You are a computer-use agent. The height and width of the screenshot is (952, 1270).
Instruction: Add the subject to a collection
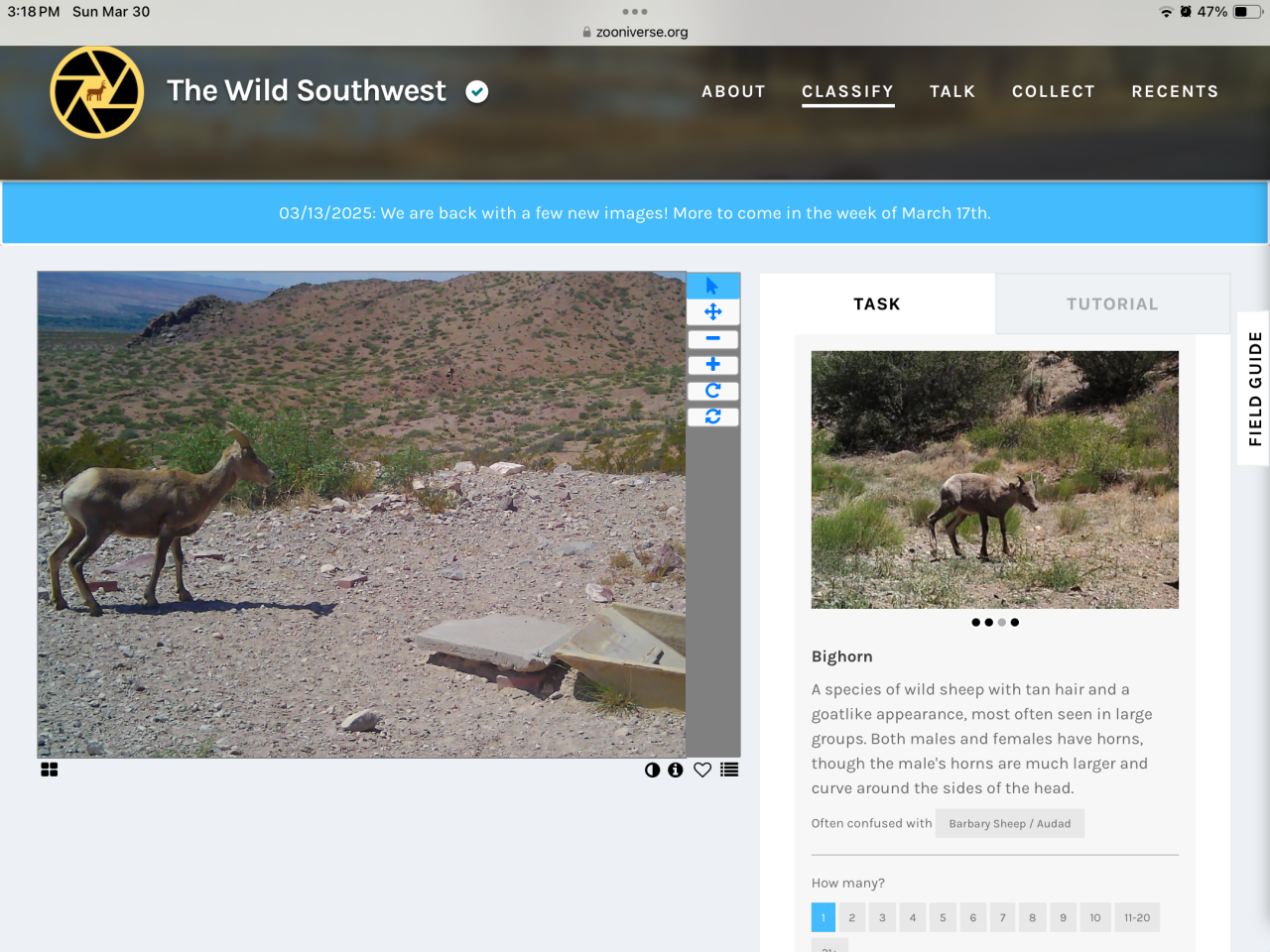pos(729,770)
